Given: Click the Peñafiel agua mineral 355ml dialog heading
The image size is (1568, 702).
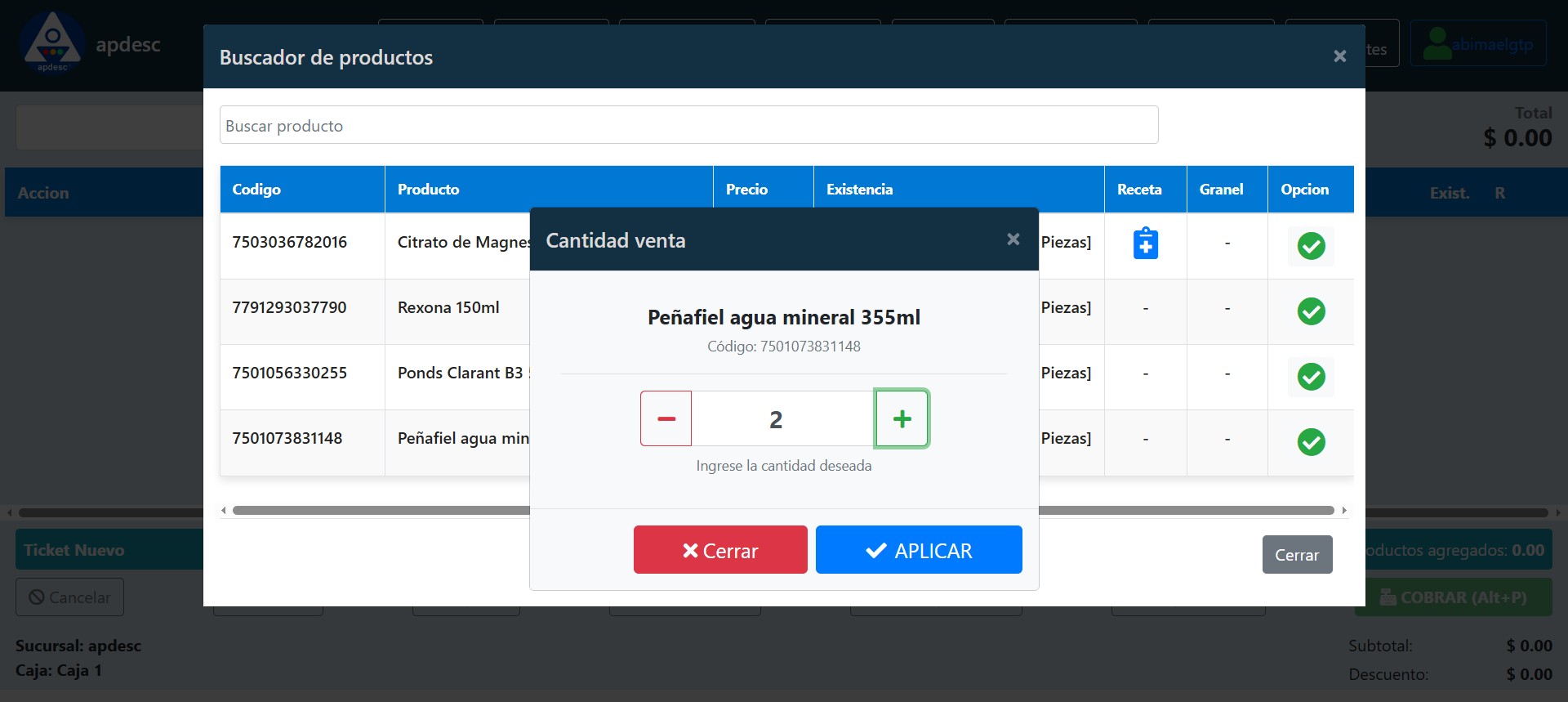Looking at the screenshot, I should [x=784, y=317].
